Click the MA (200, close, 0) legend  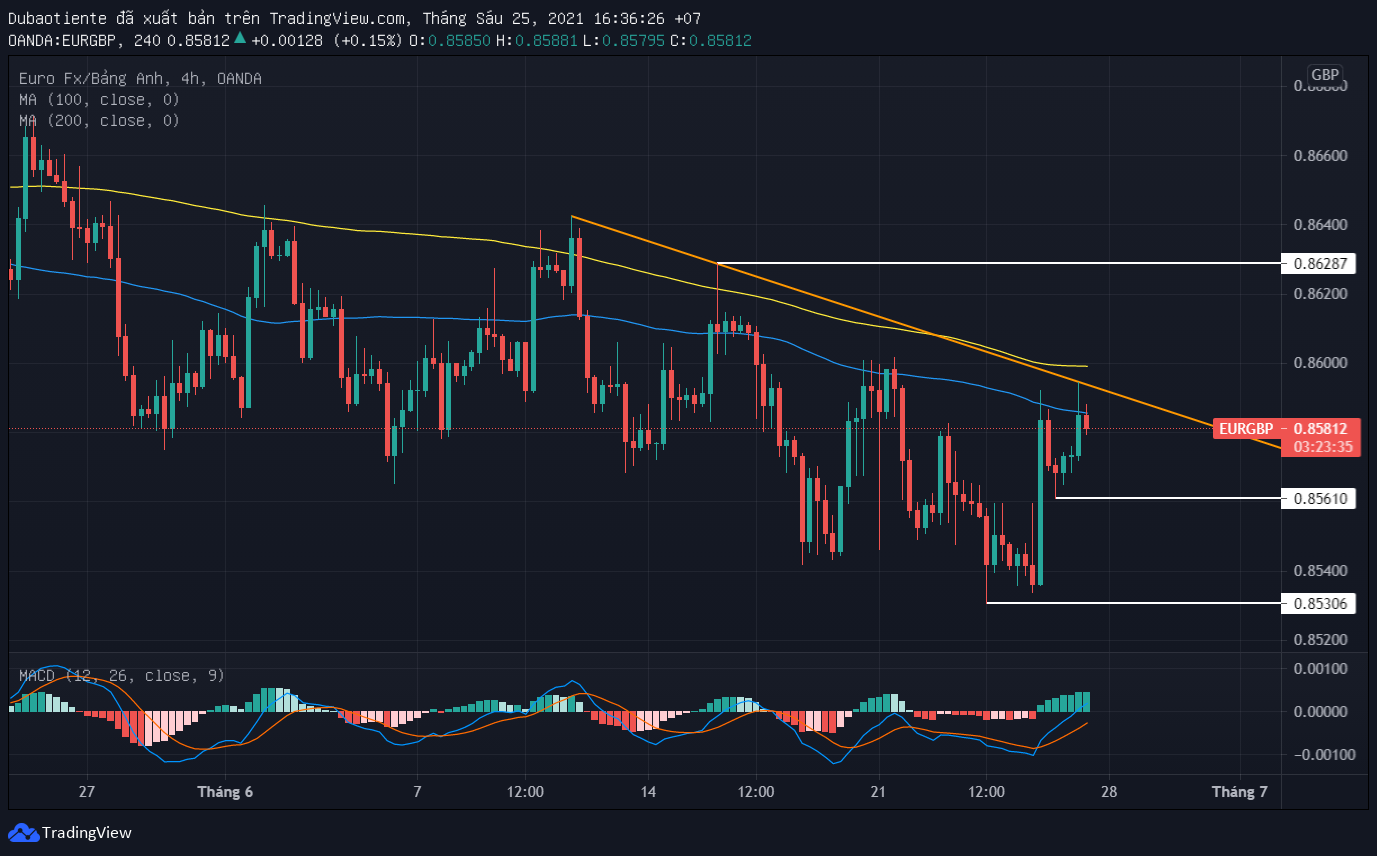coord(99,120)
